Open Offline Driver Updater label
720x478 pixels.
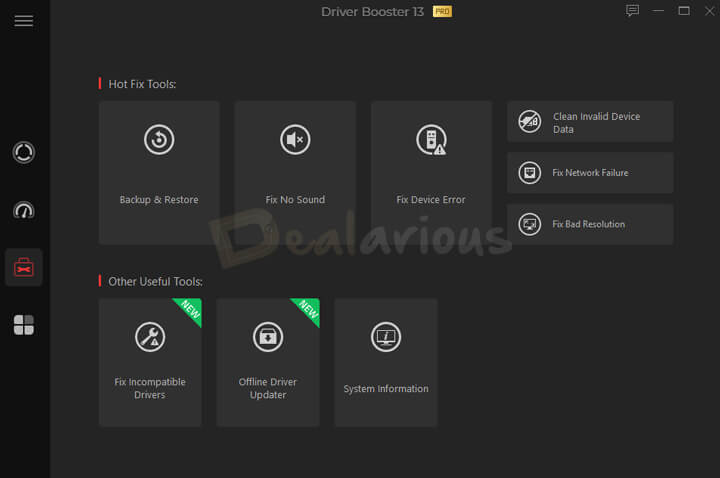coord(268,388)
